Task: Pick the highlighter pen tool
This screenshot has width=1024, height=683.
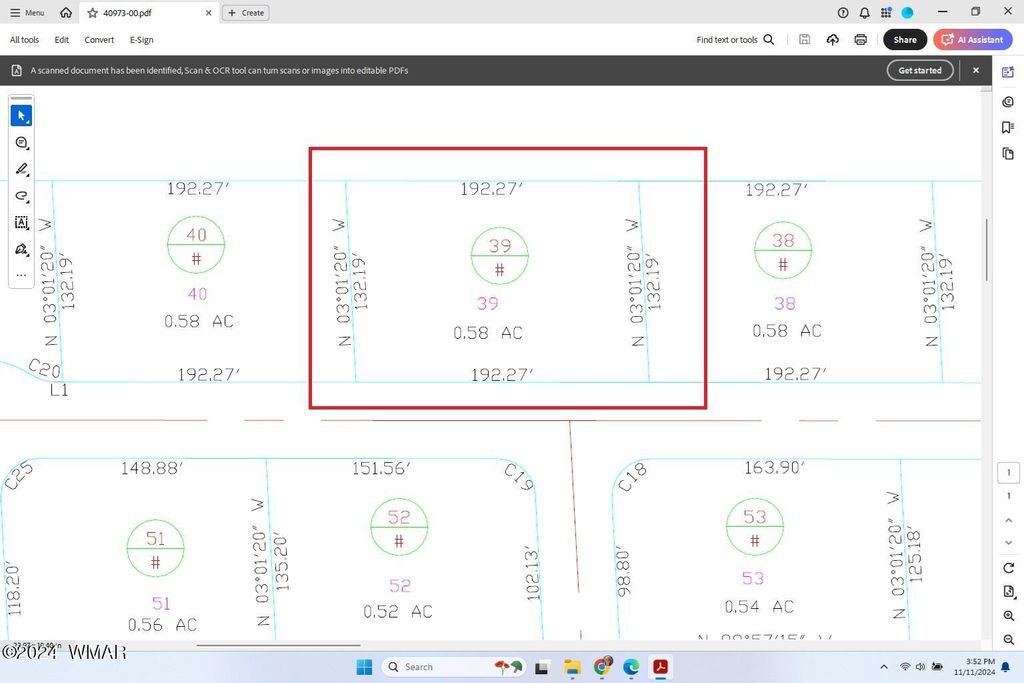Action: tap(21, 170)
